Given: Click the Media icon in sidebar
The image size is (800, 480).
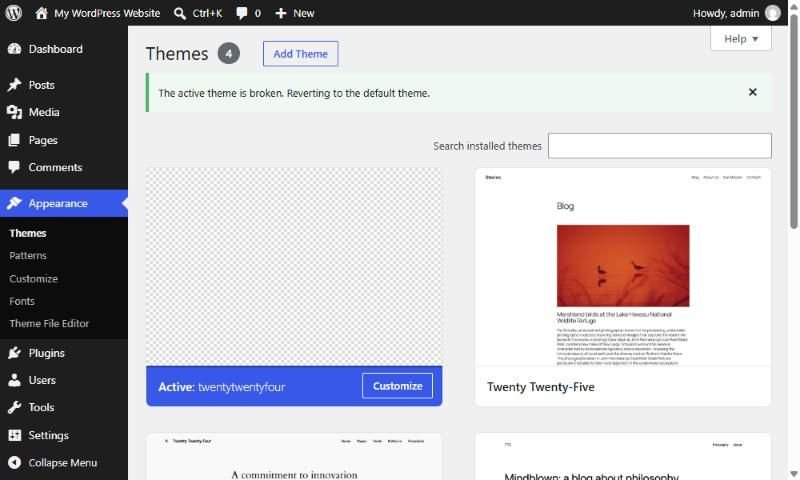Looking at the screenshot, I should [14, 112].
